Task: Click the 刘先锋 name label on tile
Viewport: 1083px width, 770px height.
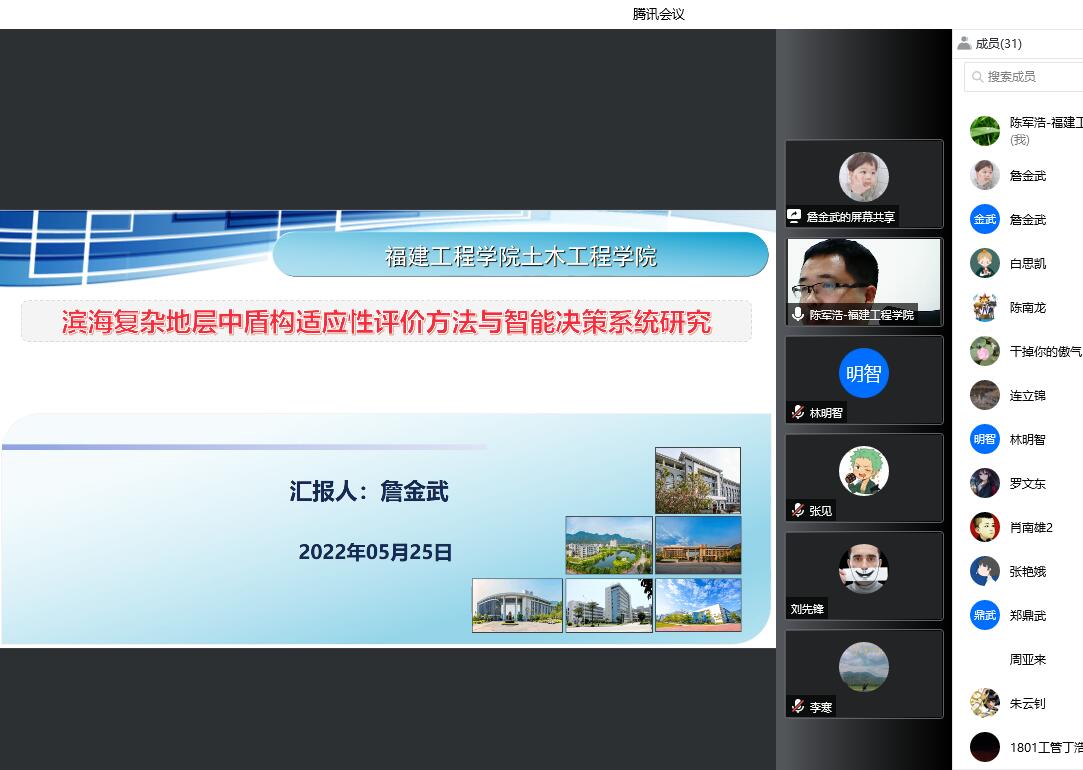Action: click(x=807, y=609)
